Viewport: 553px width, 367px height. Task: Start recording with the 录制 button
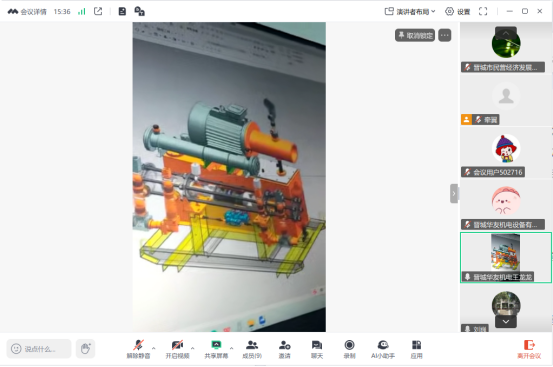pos(349,349)
